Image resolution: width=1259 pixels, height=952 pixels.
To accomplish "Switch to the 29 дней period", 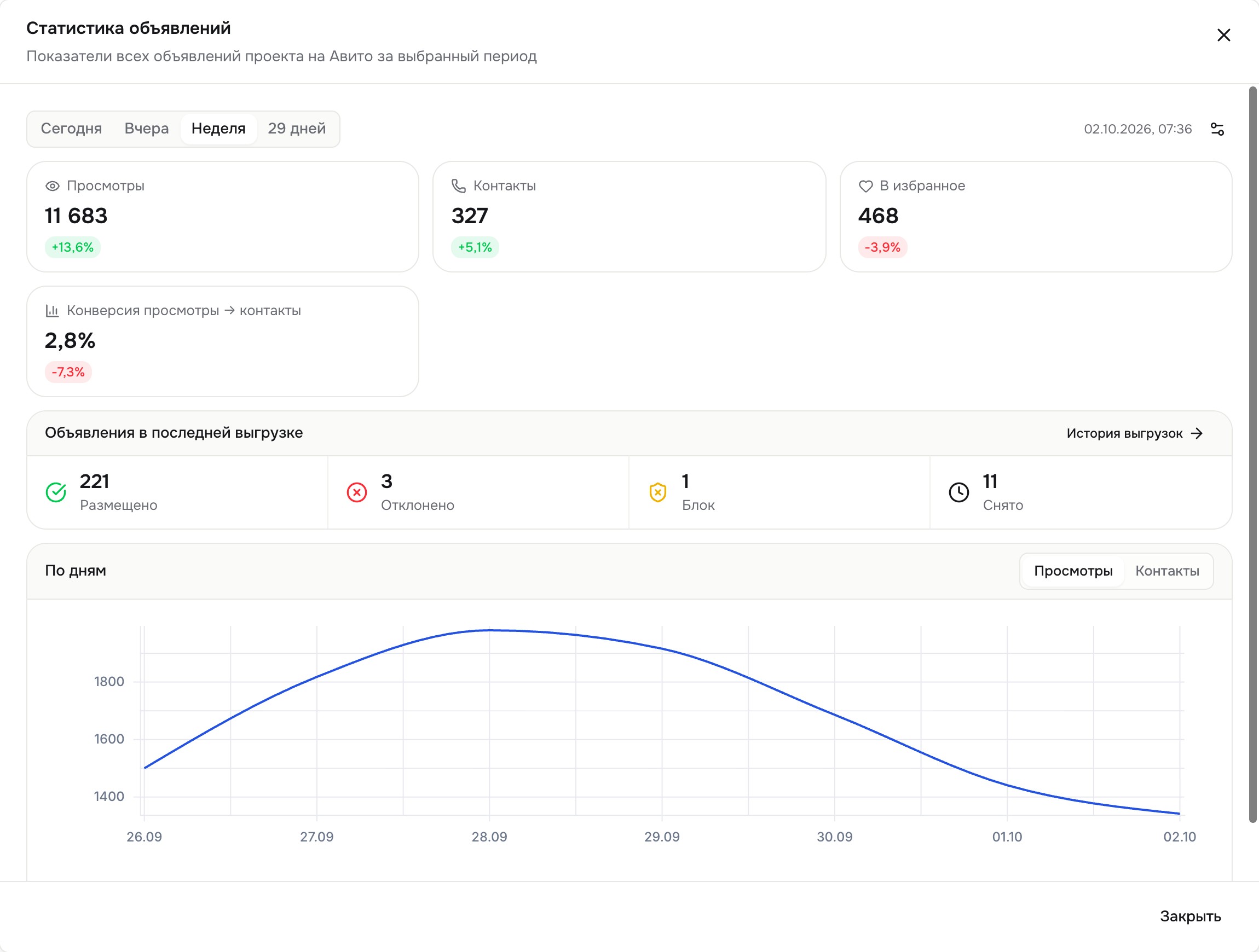I will coord(297,129).
